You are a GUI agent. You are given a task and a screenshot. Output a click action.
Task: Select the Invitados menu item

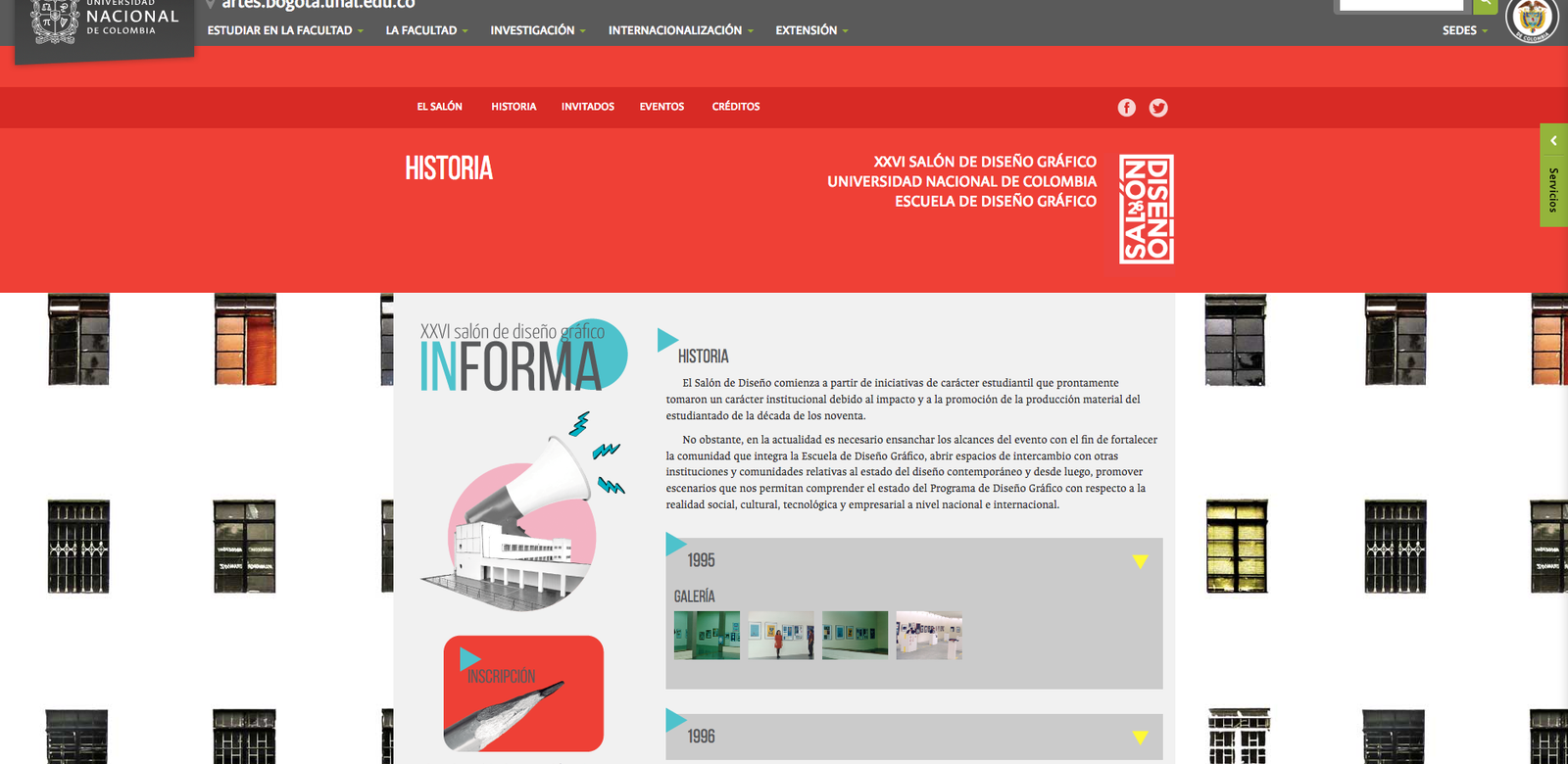click(x=587, y=107)
